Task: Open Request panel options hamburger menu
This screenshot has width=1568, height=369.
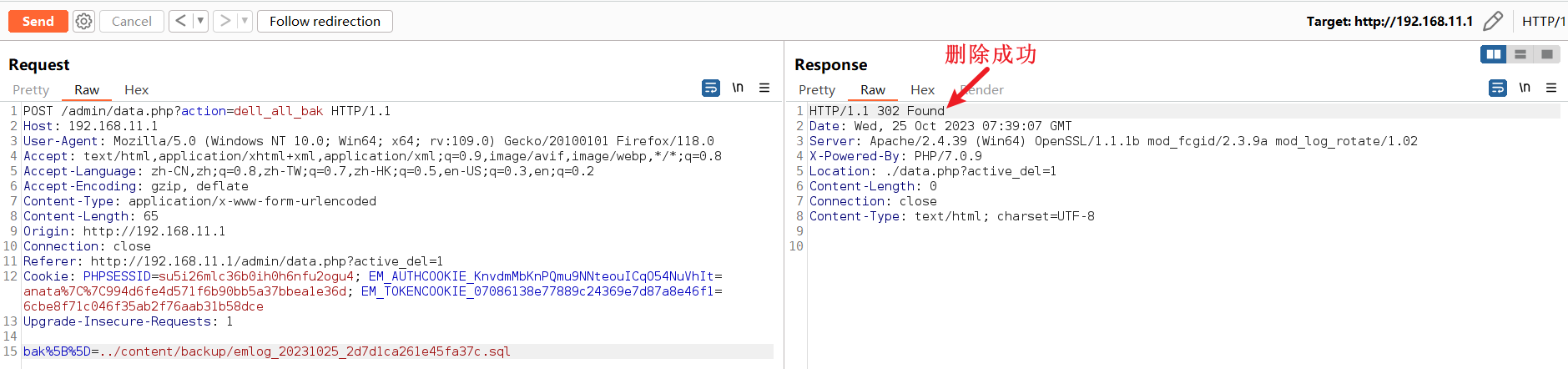Action: (x=764, y=88)
